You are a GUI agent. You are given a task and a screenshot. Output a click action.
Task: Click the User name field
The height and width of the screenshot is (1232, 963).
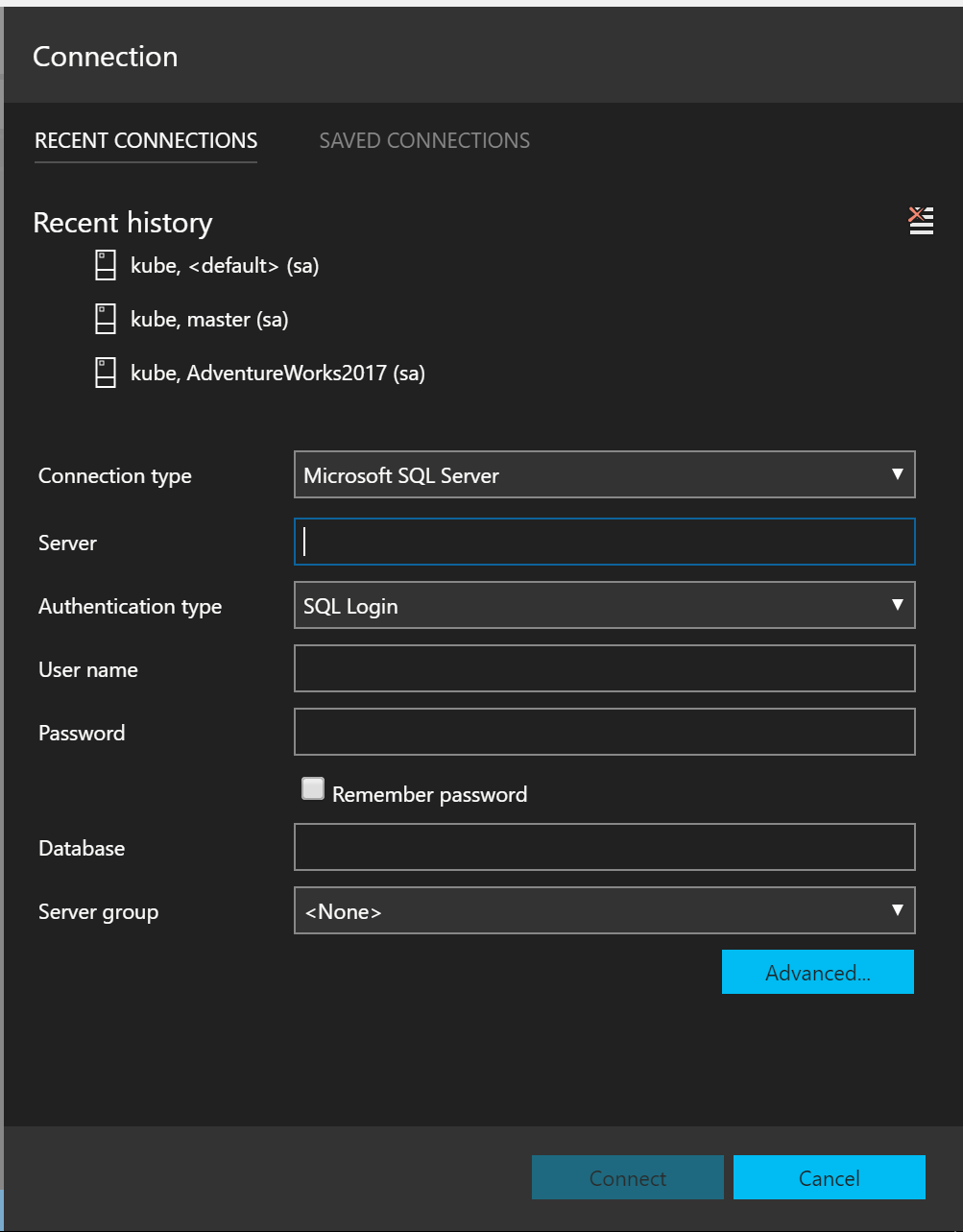pyautogui.click(x=604, y=668)
